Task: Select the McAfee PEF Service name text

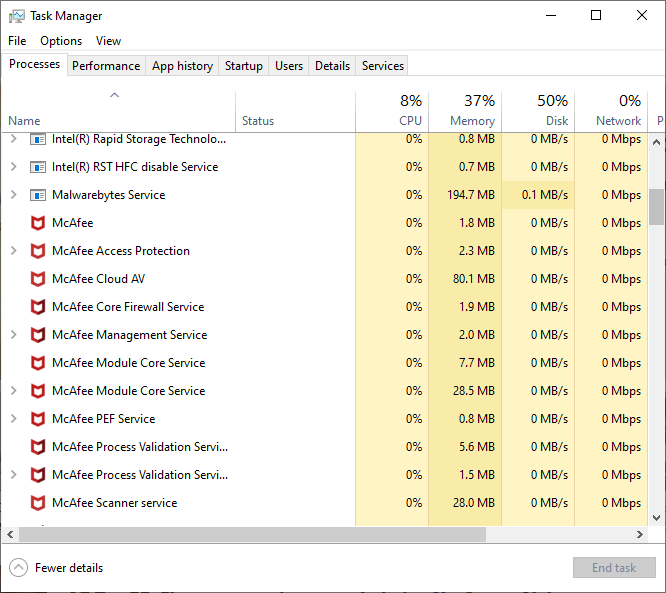Action: point(104,419)
